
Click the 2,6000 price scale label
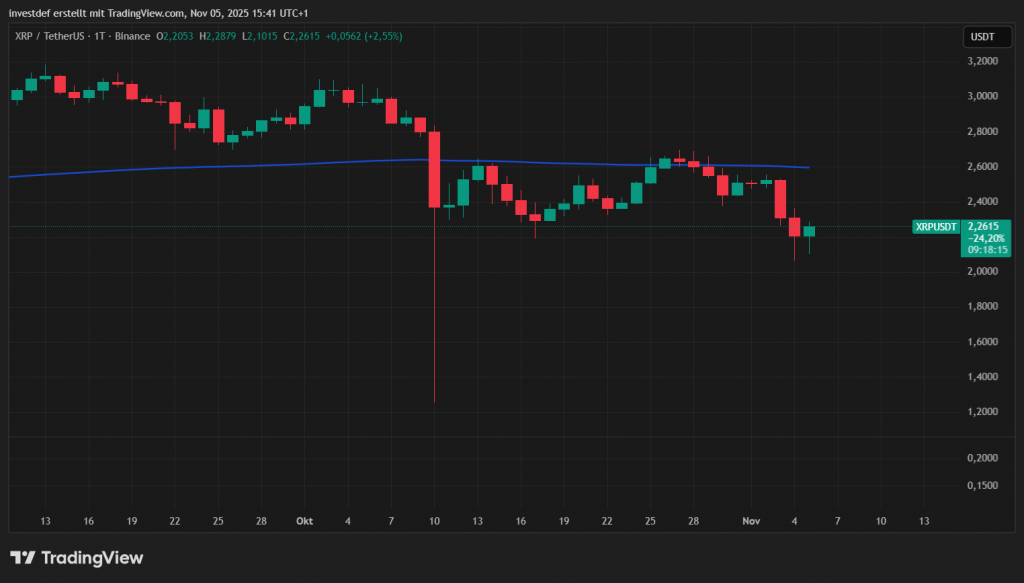[982, 167]
